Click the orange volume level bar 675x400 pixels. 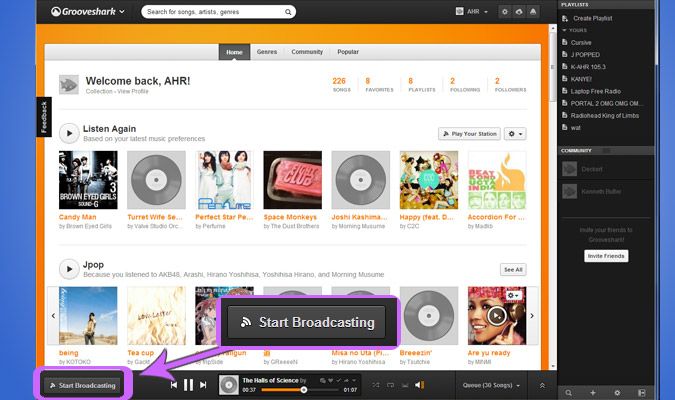click(423, 385)
